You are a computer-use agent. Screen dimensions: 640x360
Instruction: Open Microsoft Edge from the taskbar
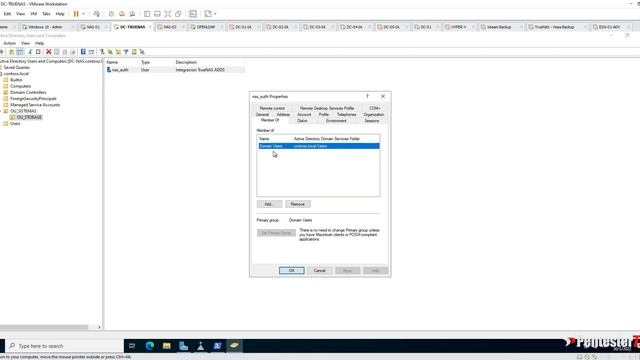tap(150, 346)
